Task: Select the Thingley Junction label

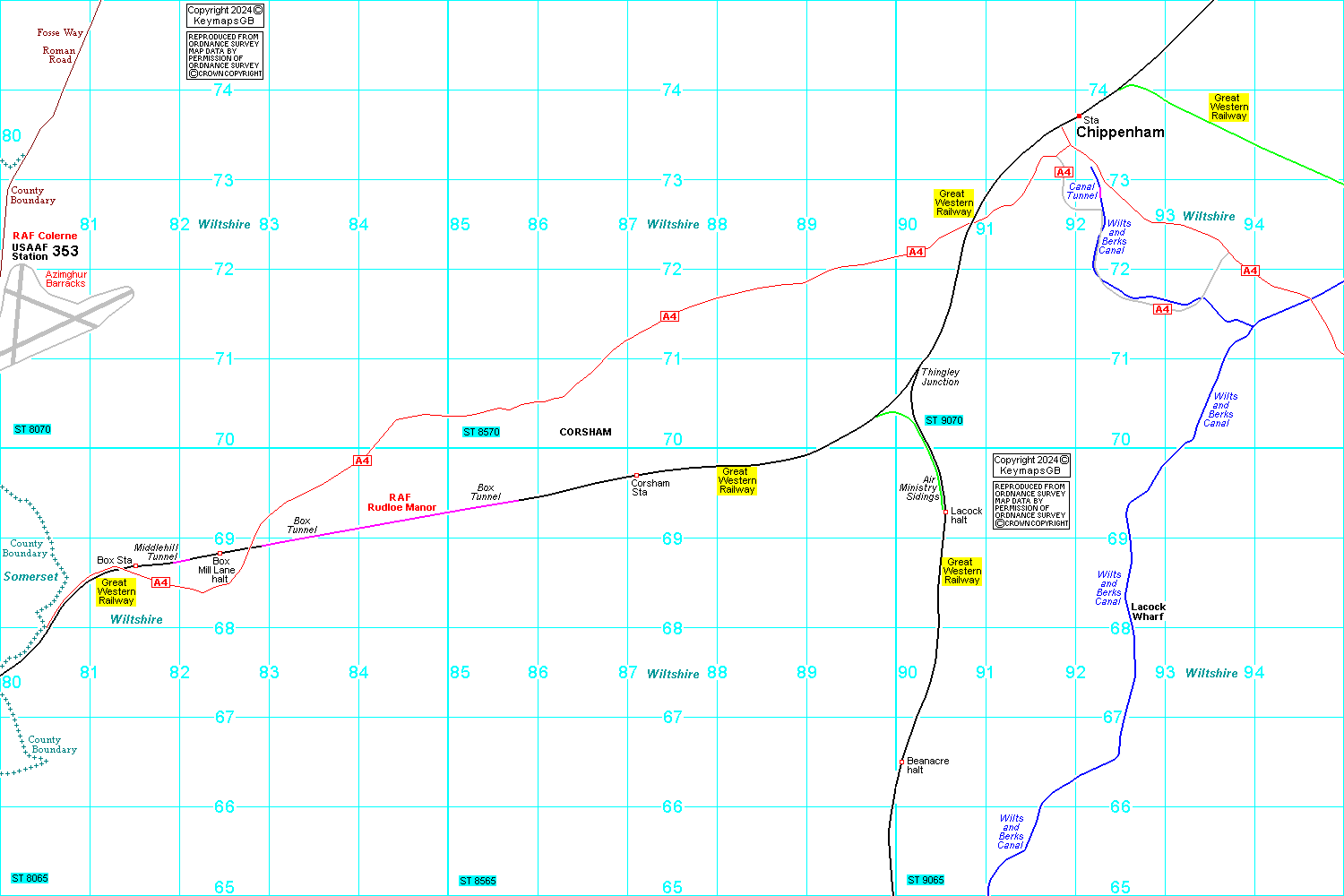Action: point(940,377)
